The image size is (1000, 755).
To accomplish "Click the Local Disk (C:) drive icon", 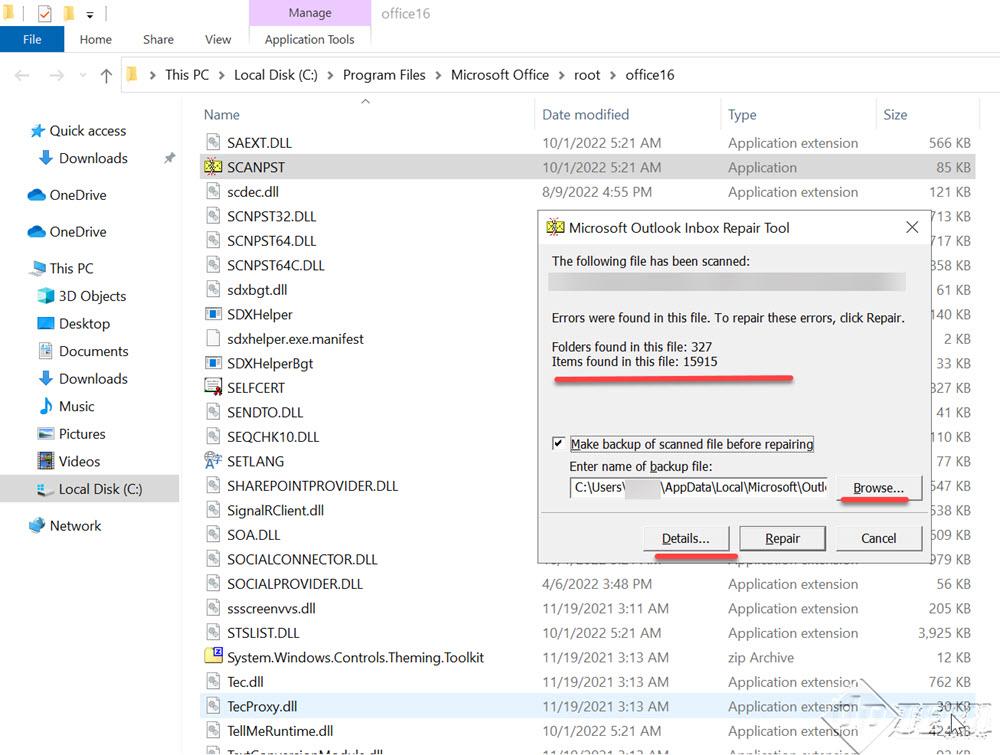I will [45, 489].
